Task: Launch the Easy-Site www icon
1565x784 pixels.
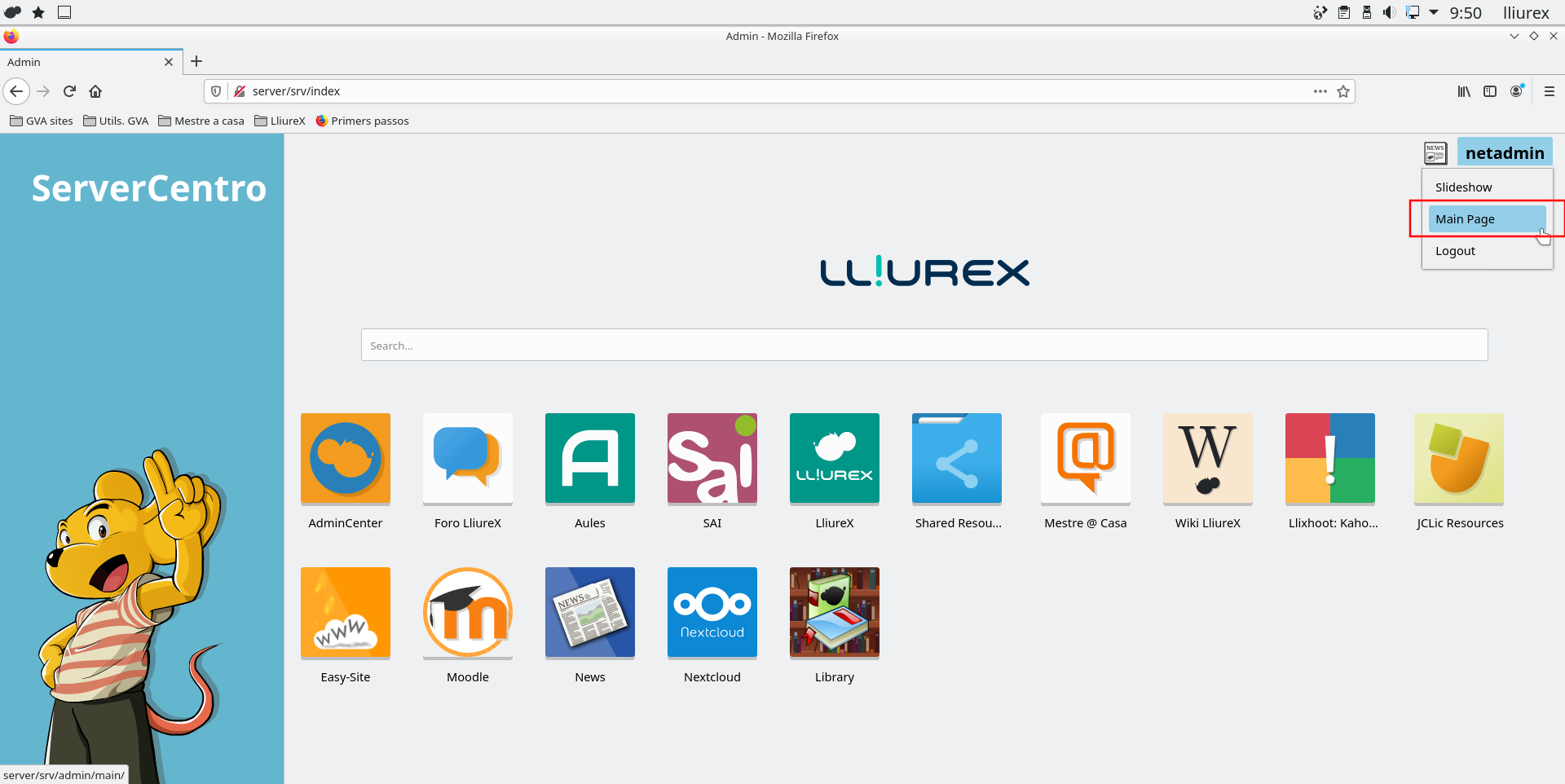Action: tap(345, 612)
